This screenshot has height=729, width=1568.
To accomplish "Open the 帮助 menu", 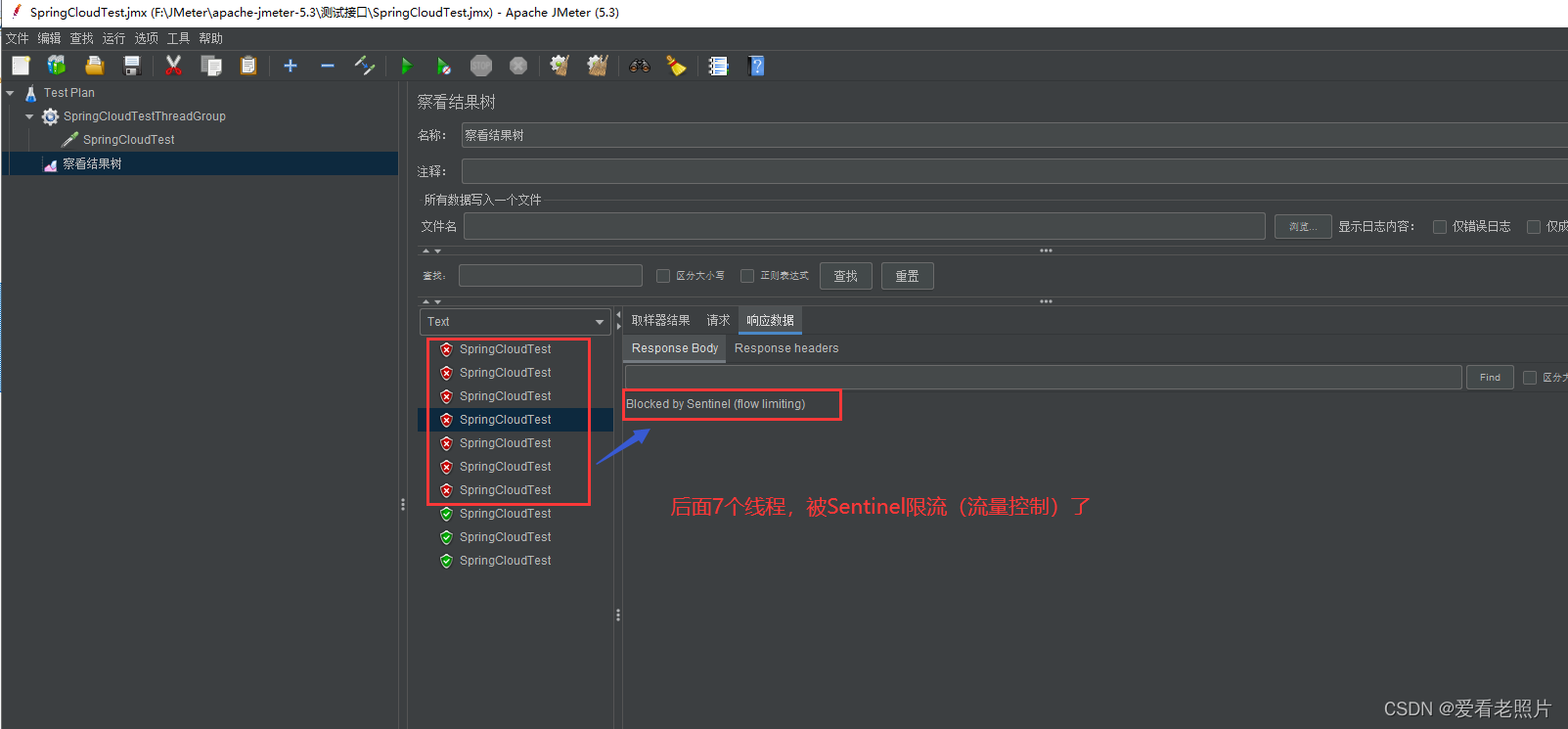I will 211,38.
